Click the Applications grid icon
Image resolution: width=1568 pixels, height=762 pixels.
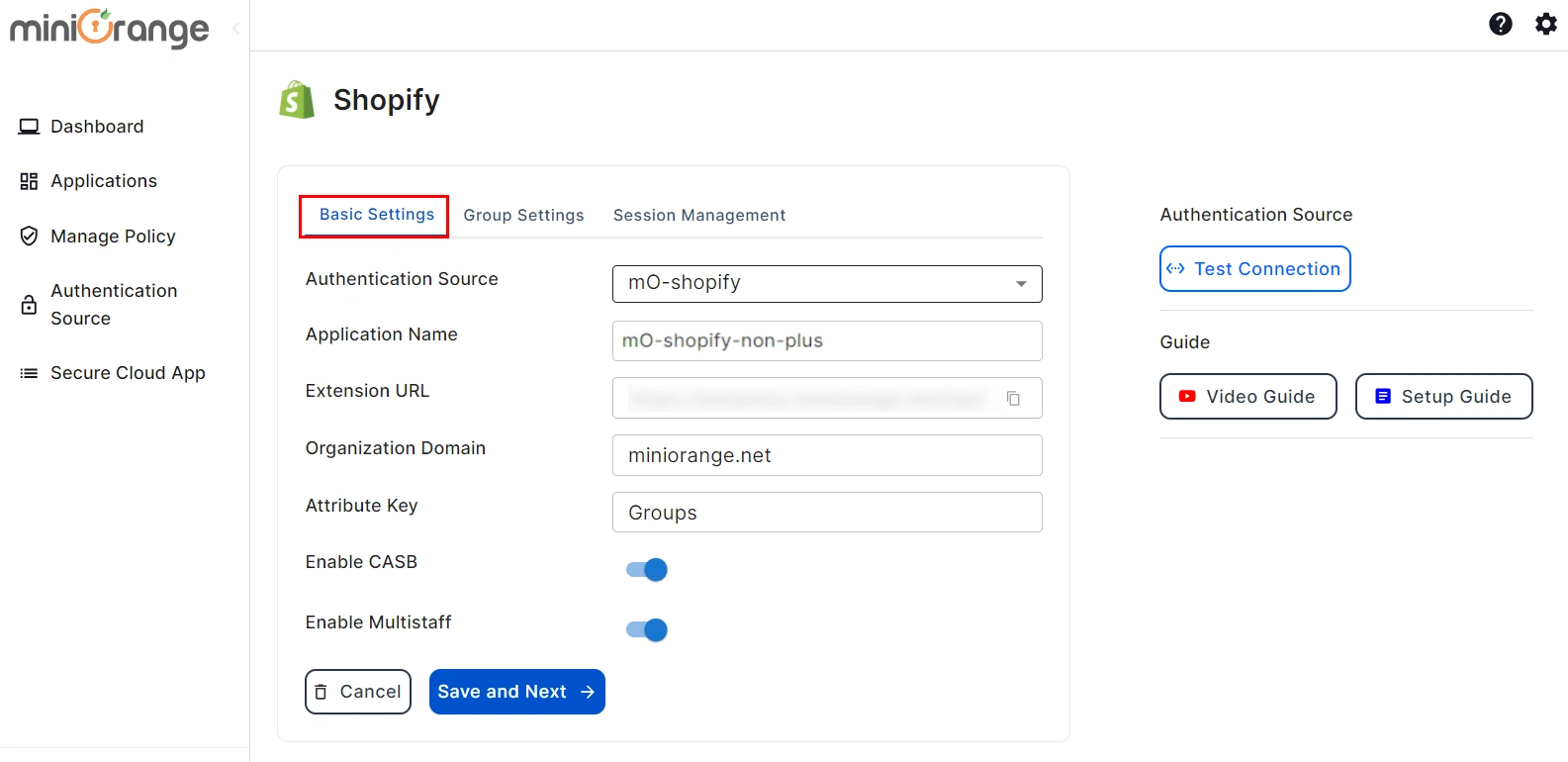tap(30, 181)
